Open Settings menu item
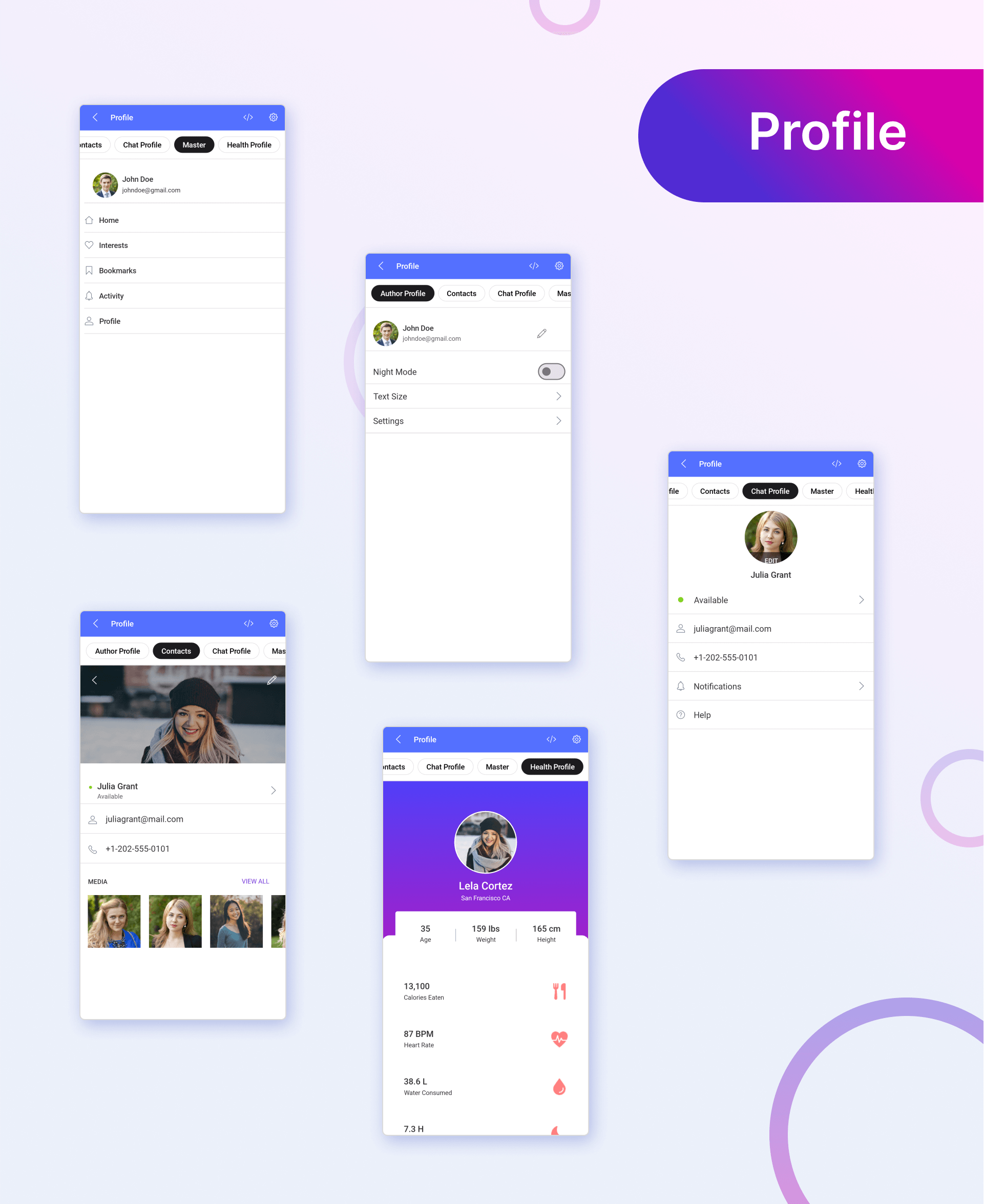The height and width of the screenshot is (1204, 984). click(x=467, y=420)
